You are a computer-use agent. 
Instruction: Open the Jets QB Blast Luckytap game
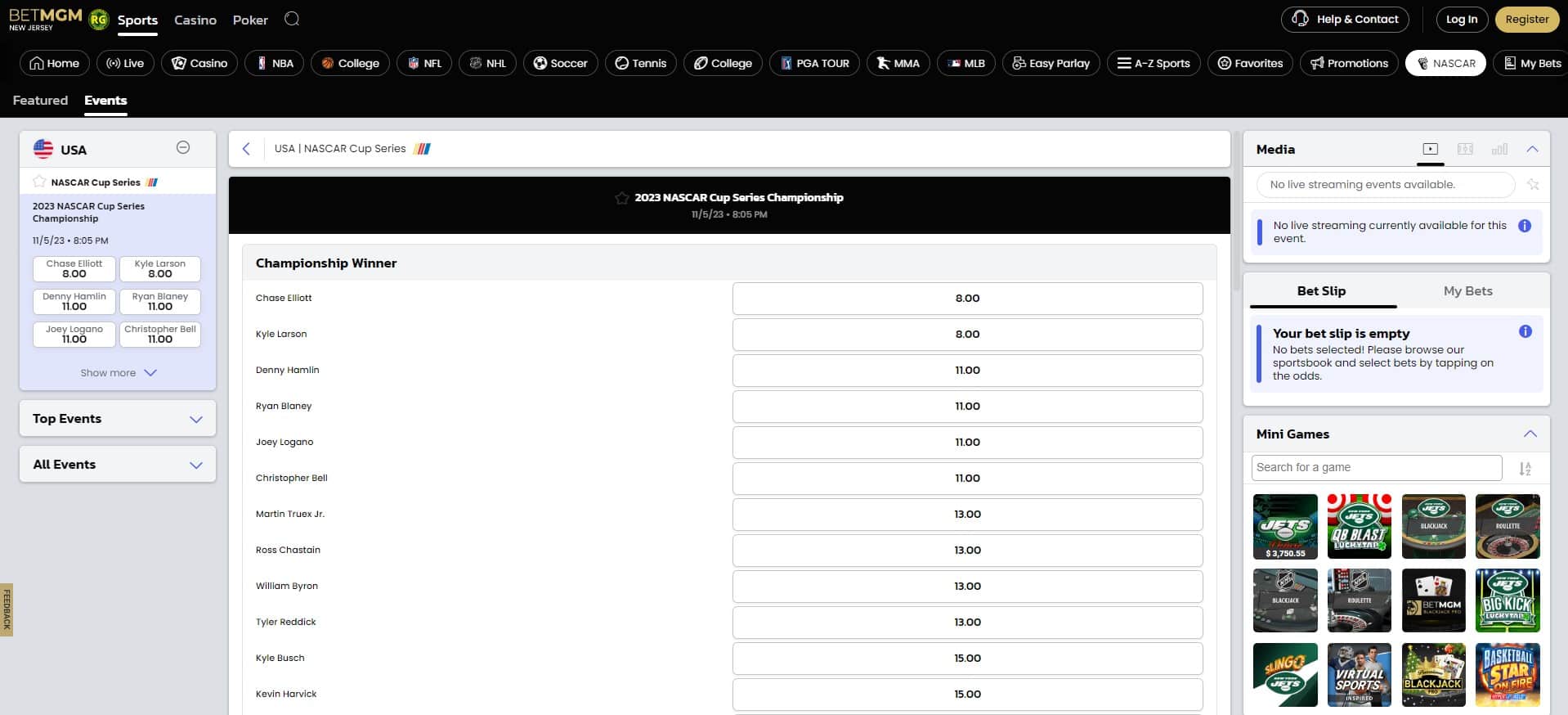(x=1360, y=526)
